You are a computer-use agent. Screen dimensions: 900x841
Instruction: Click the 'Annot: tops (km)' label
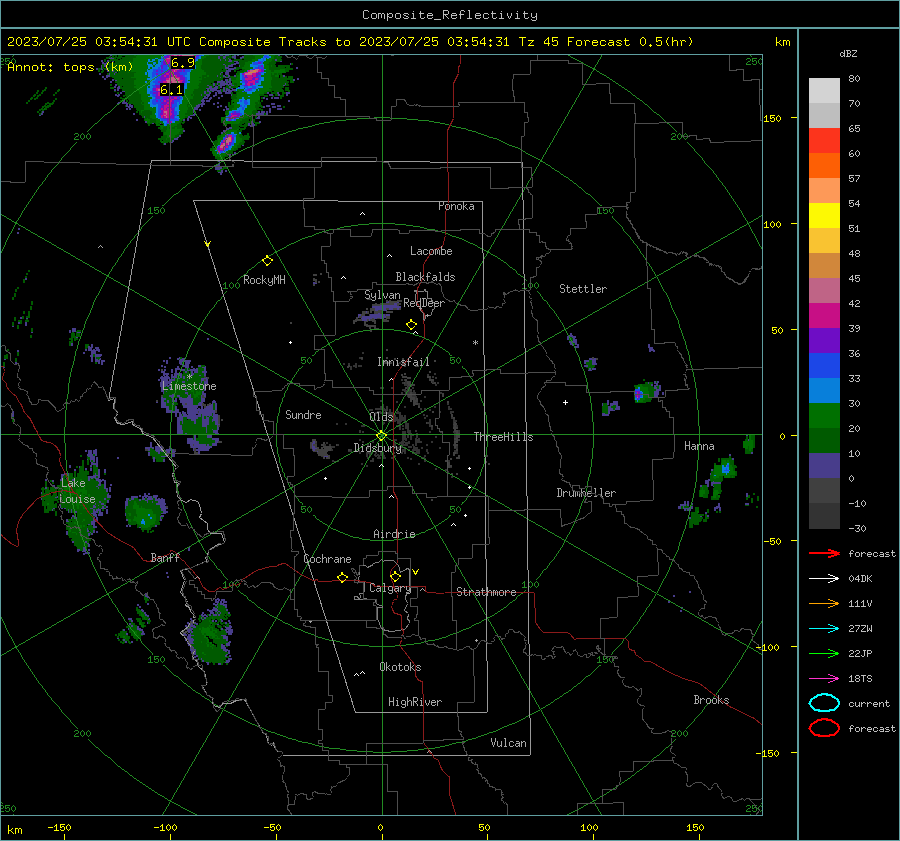pyautogui.click(x=70, y=67)
